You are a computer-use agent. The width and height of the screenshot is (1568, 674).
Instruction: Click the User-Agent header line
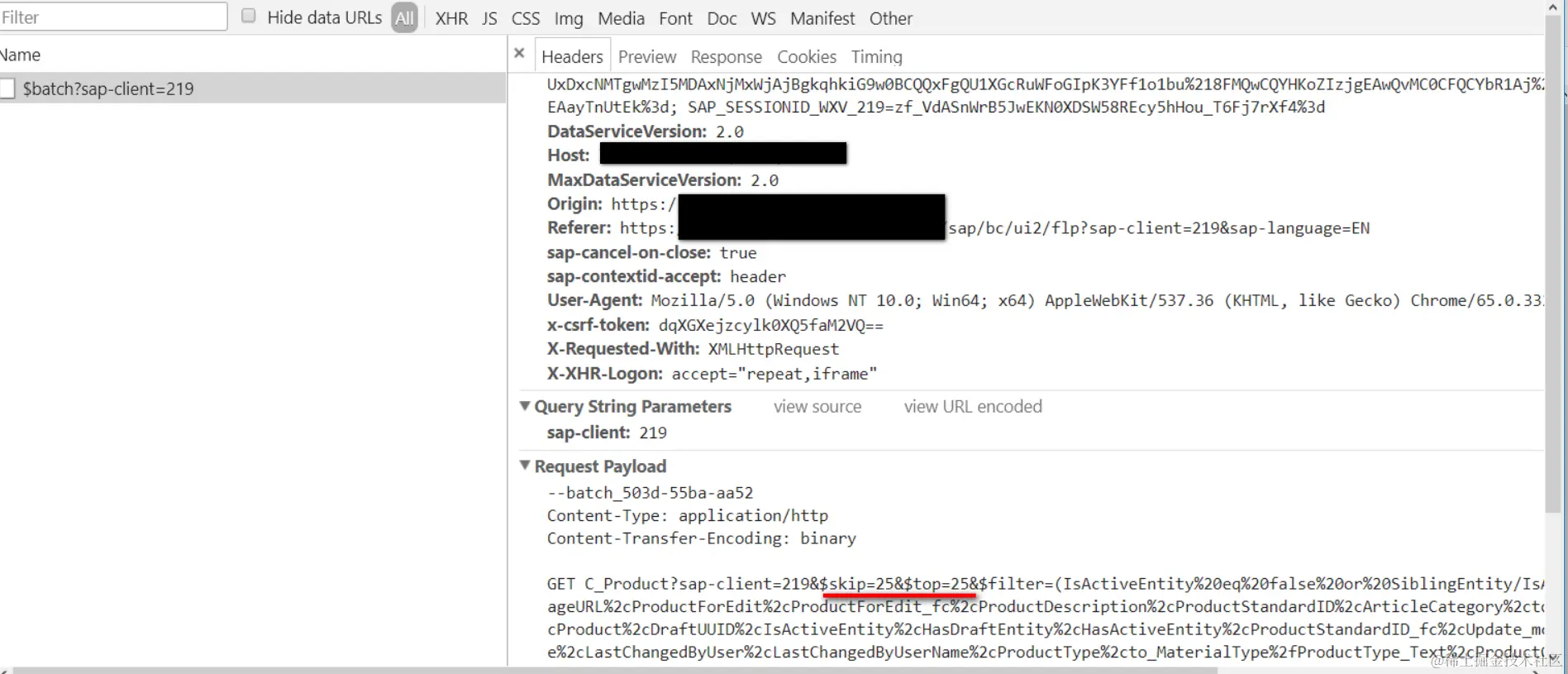(1045, 300)
